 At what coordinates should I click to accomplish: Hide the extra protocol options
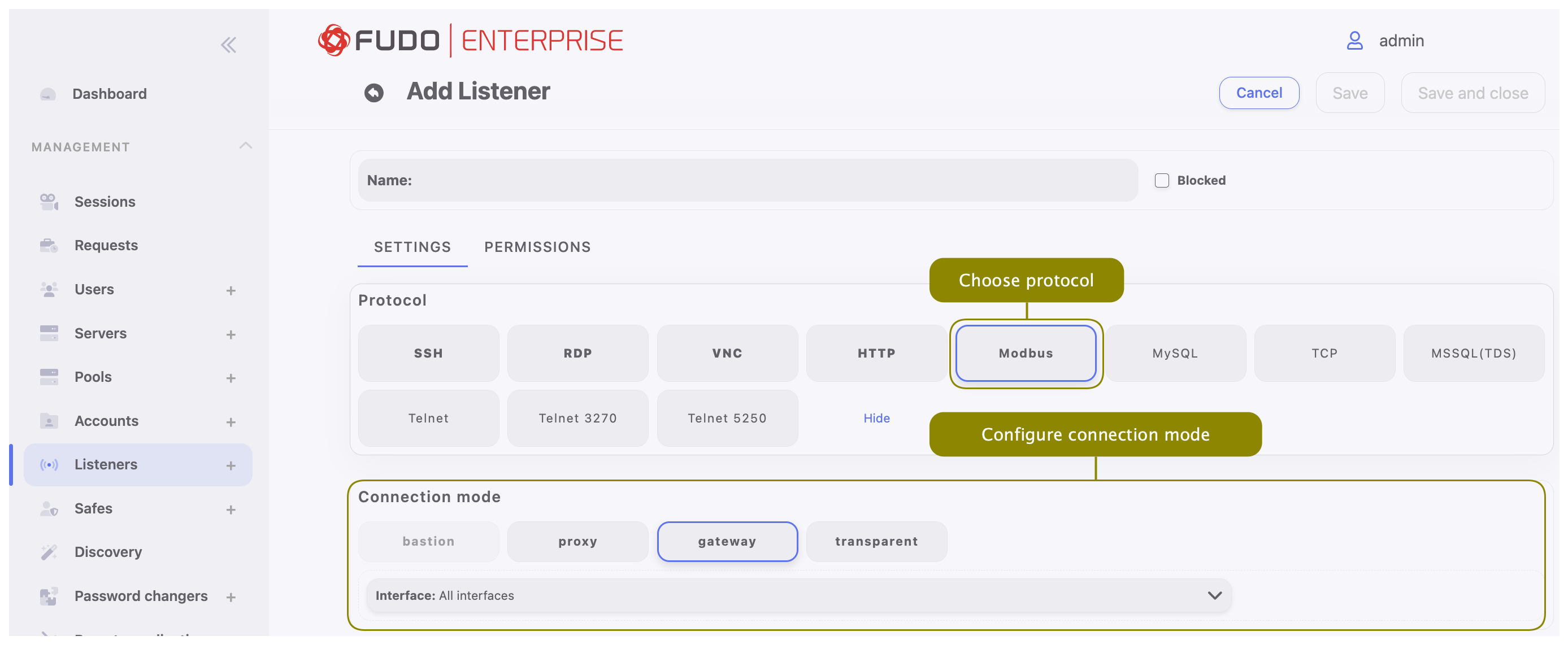[x=876, y=418]
